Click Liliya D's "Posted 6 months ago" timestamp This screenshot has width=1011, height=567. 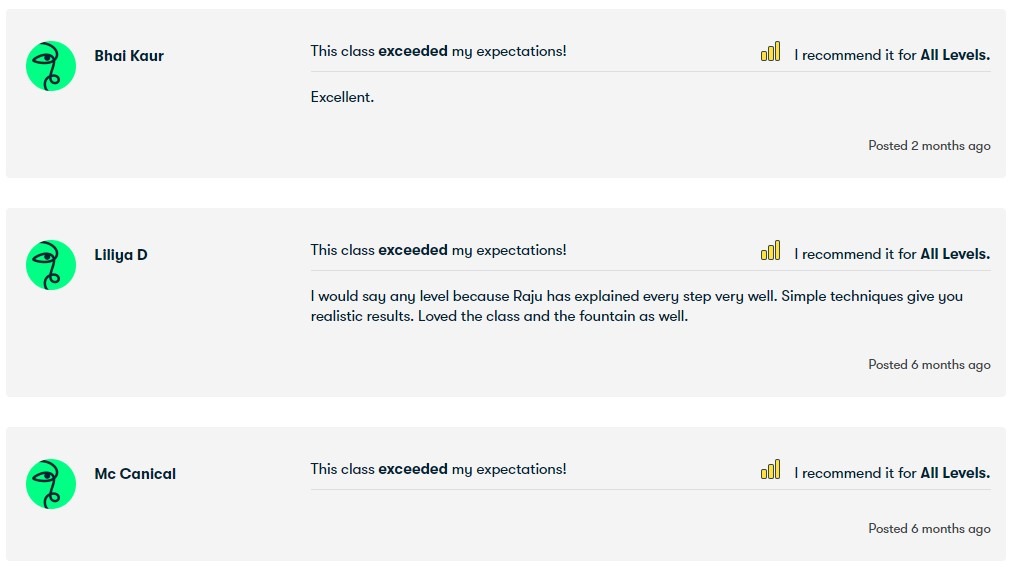(929, 365)
